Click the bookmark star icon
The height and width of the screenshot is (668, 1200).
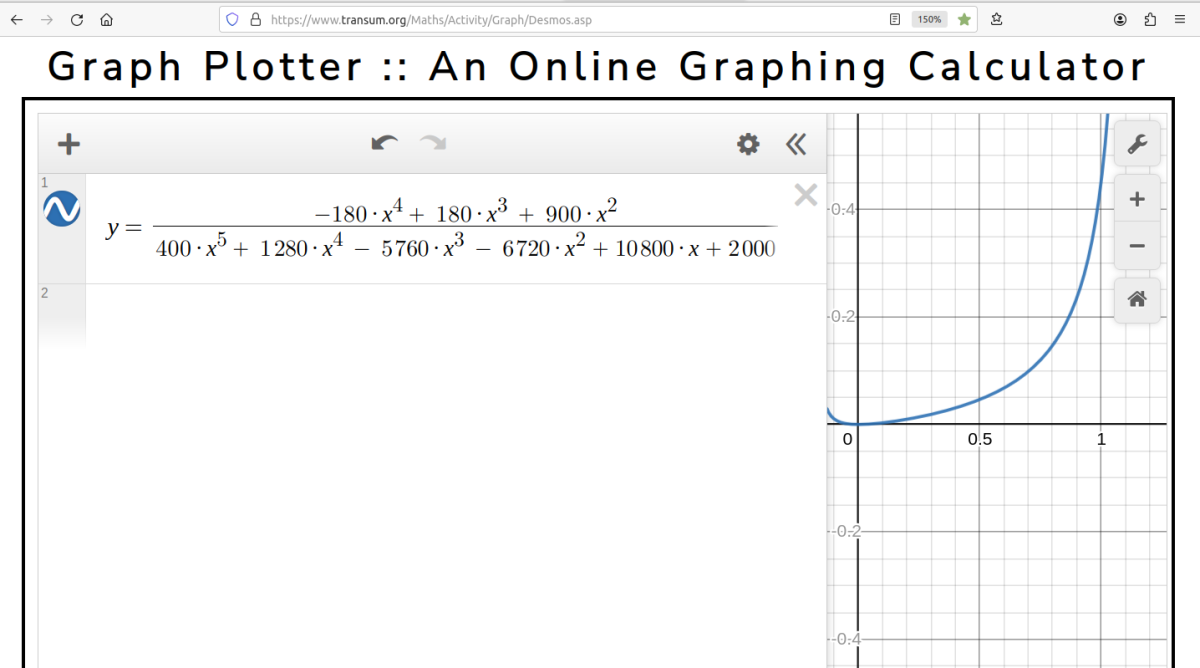[964, 19]
